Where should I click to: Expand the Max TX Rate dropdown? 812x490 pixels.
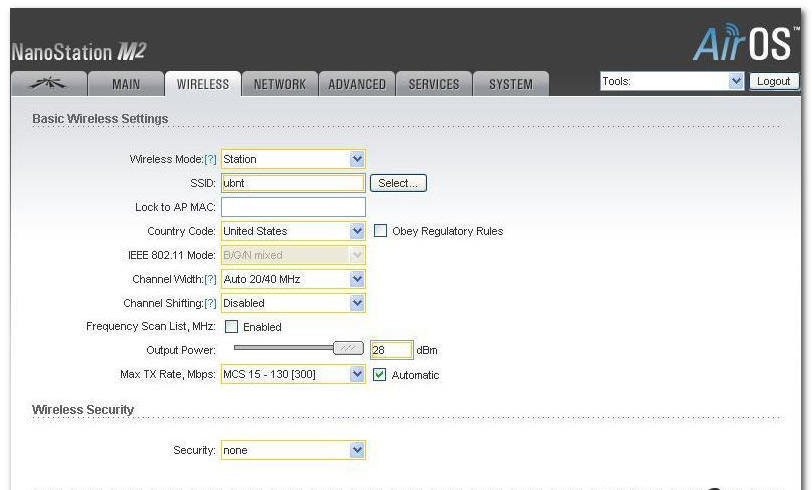click(x=293, y=374)
